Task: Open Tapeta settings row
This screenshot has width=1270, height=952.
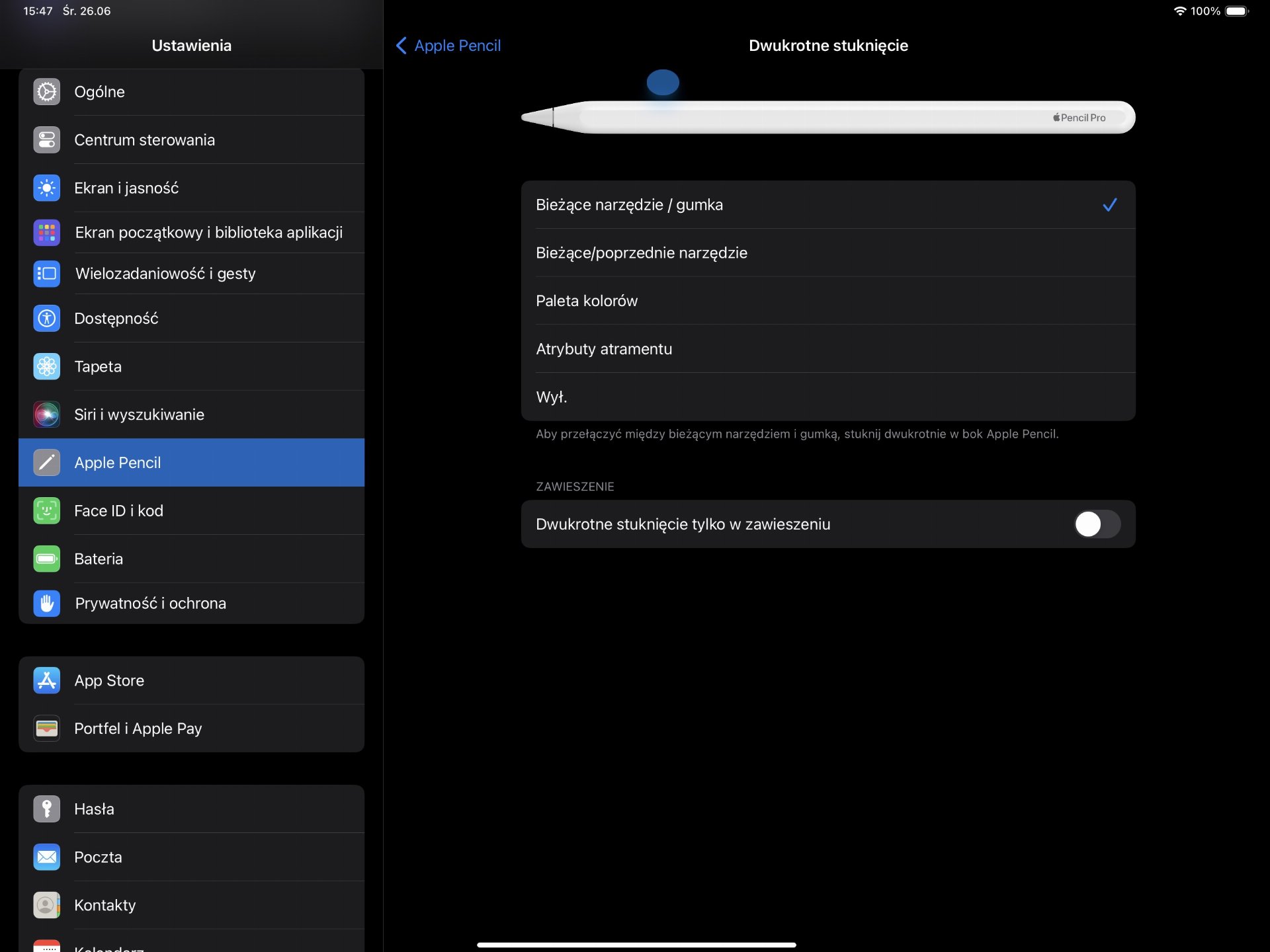Action: coord(192,366)
